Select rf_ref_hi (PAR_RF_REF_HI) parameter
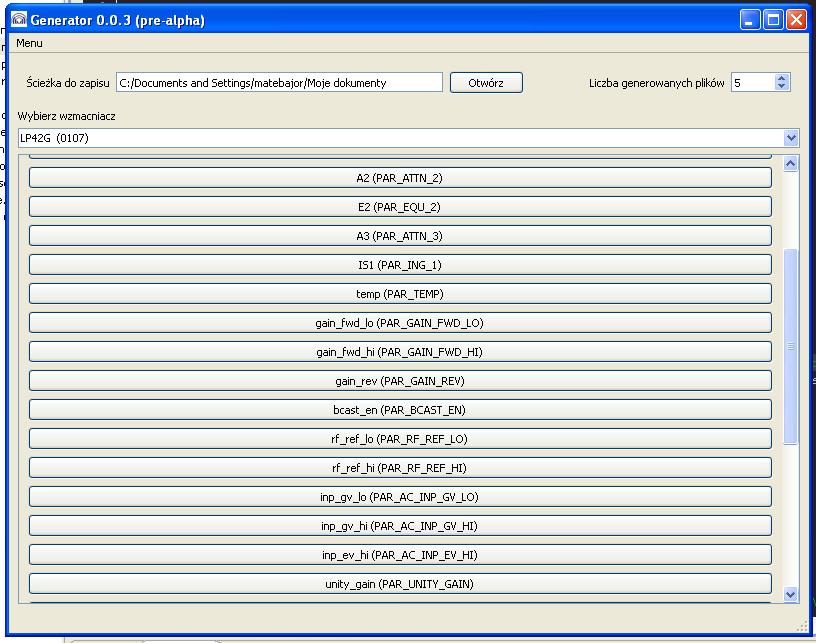 (x=400, y=468)
